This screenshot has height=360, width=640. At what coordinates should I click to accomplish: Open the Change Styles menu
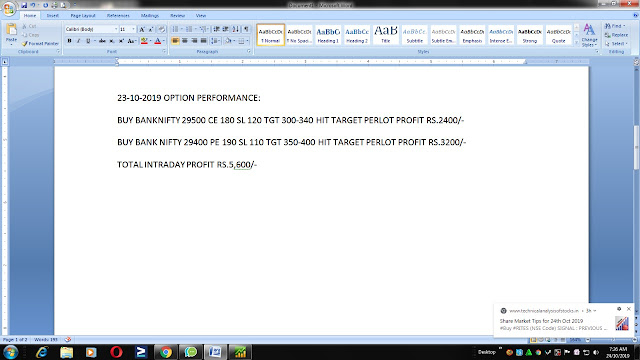pyautogui.click(x=589, y=35)
